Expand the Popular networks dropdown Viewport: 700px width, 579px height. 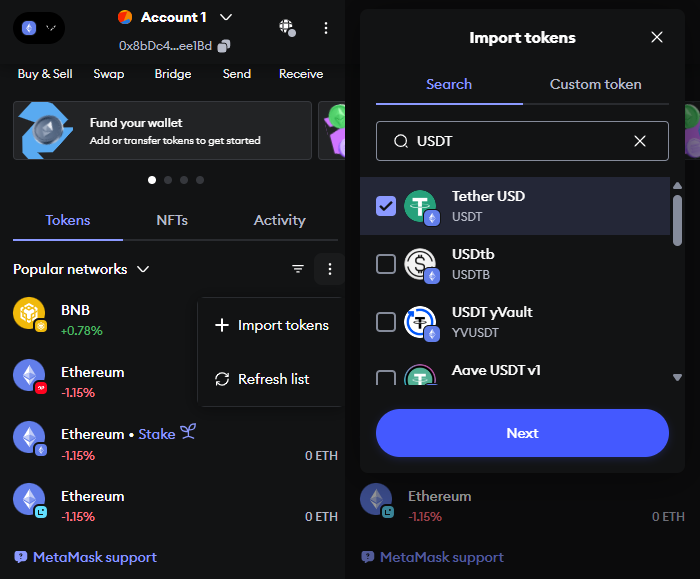point(81,269)
